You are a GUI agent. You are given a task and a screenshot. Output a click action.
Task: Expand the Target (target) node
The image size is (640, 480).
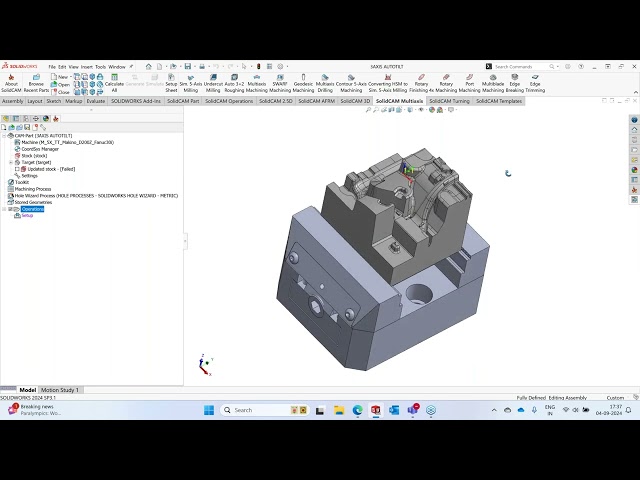[11, 162]
